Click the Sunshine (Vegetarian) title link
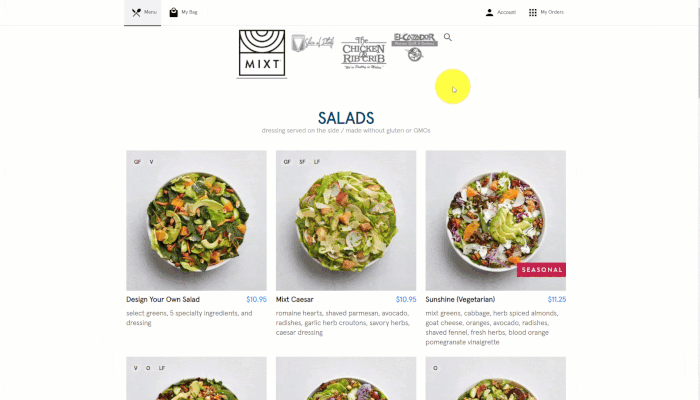This screenshot has width=700, height=400. 460,300
